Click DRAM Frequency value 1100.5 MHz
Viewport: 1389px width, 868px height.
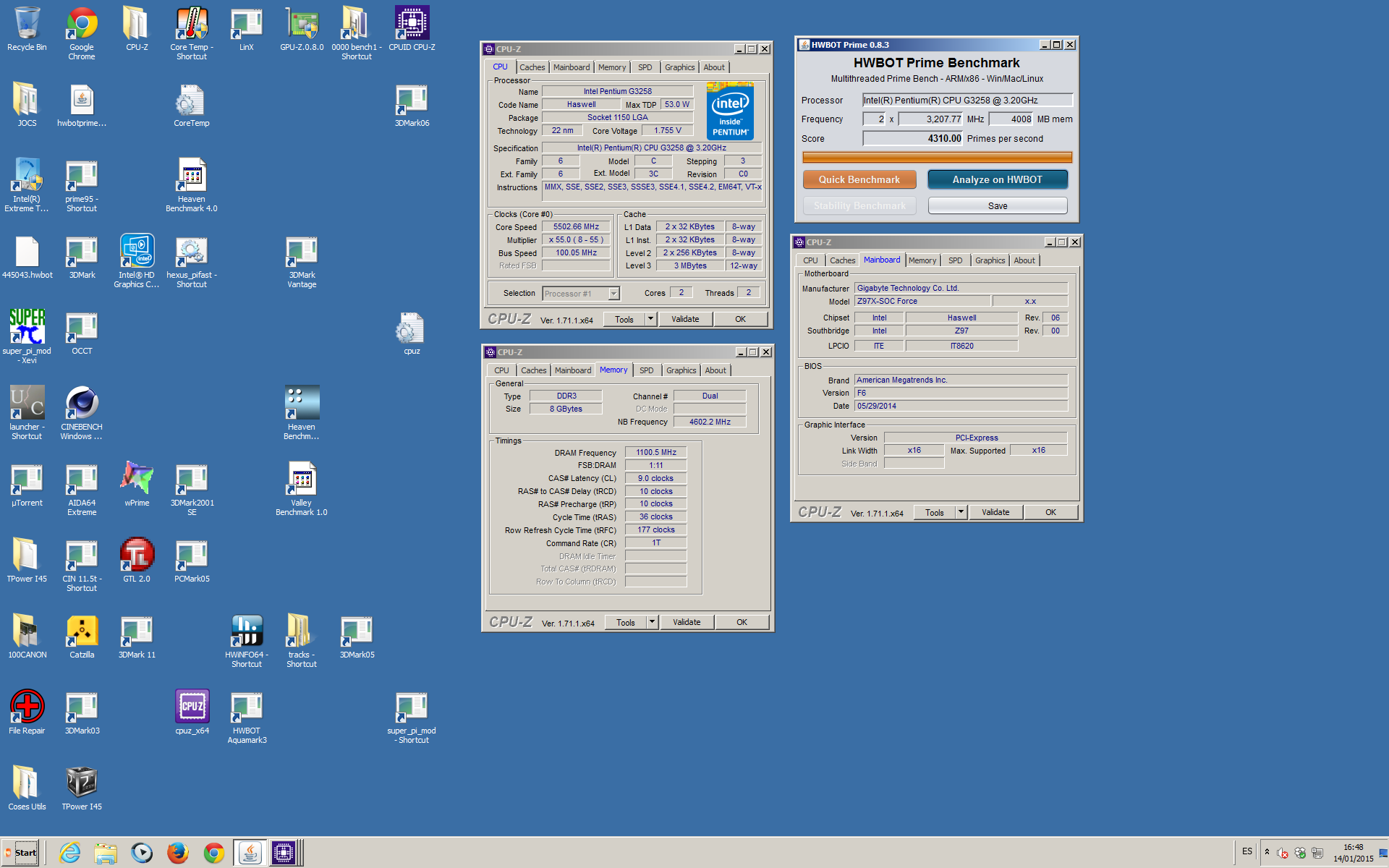[x=656, y=452]
